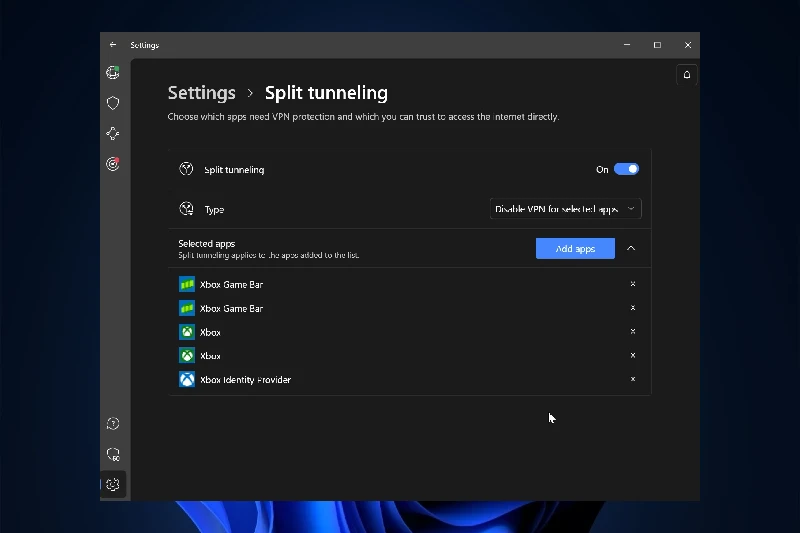Click the second Xbox Game Bar app icon

[x=187, y=308]
